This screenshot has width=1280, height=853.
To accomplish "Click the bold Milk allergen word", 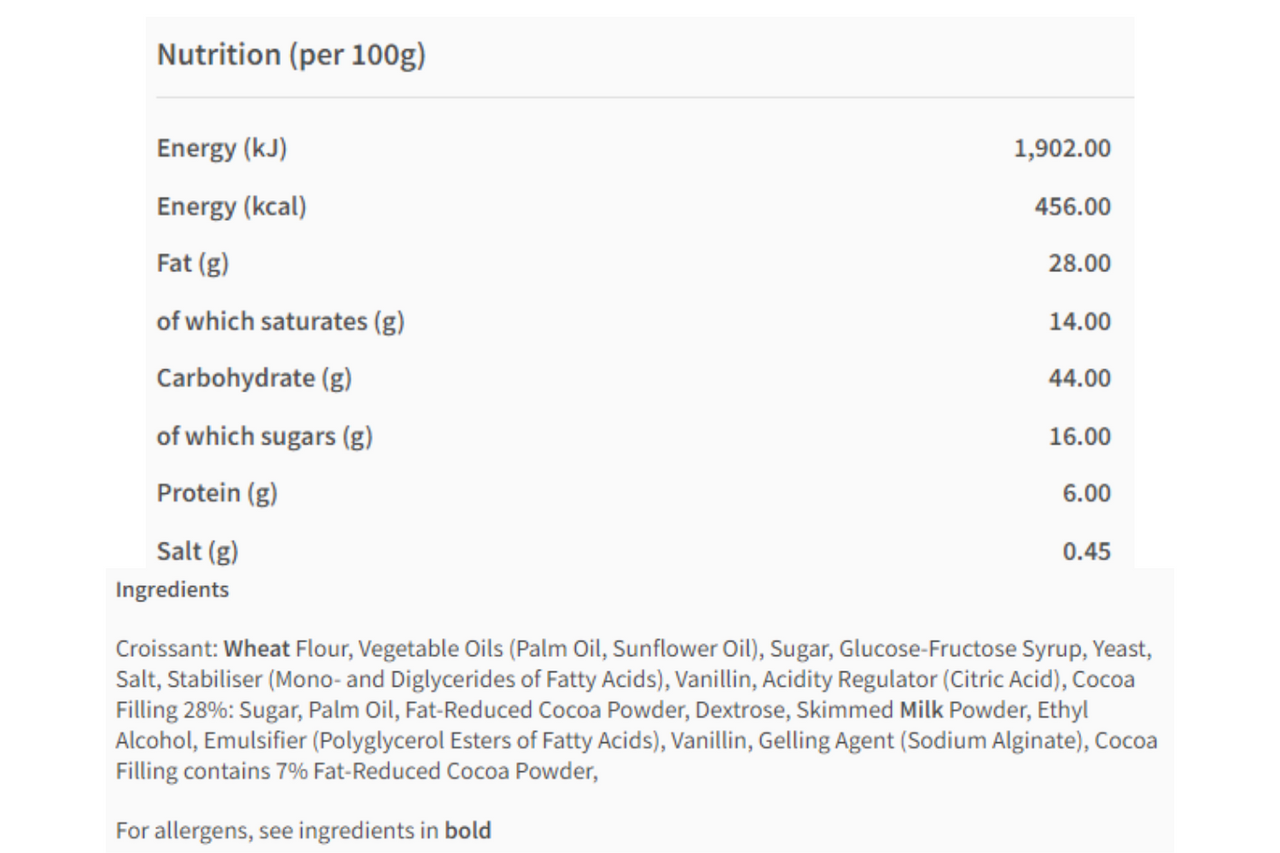I will (921, 710).
